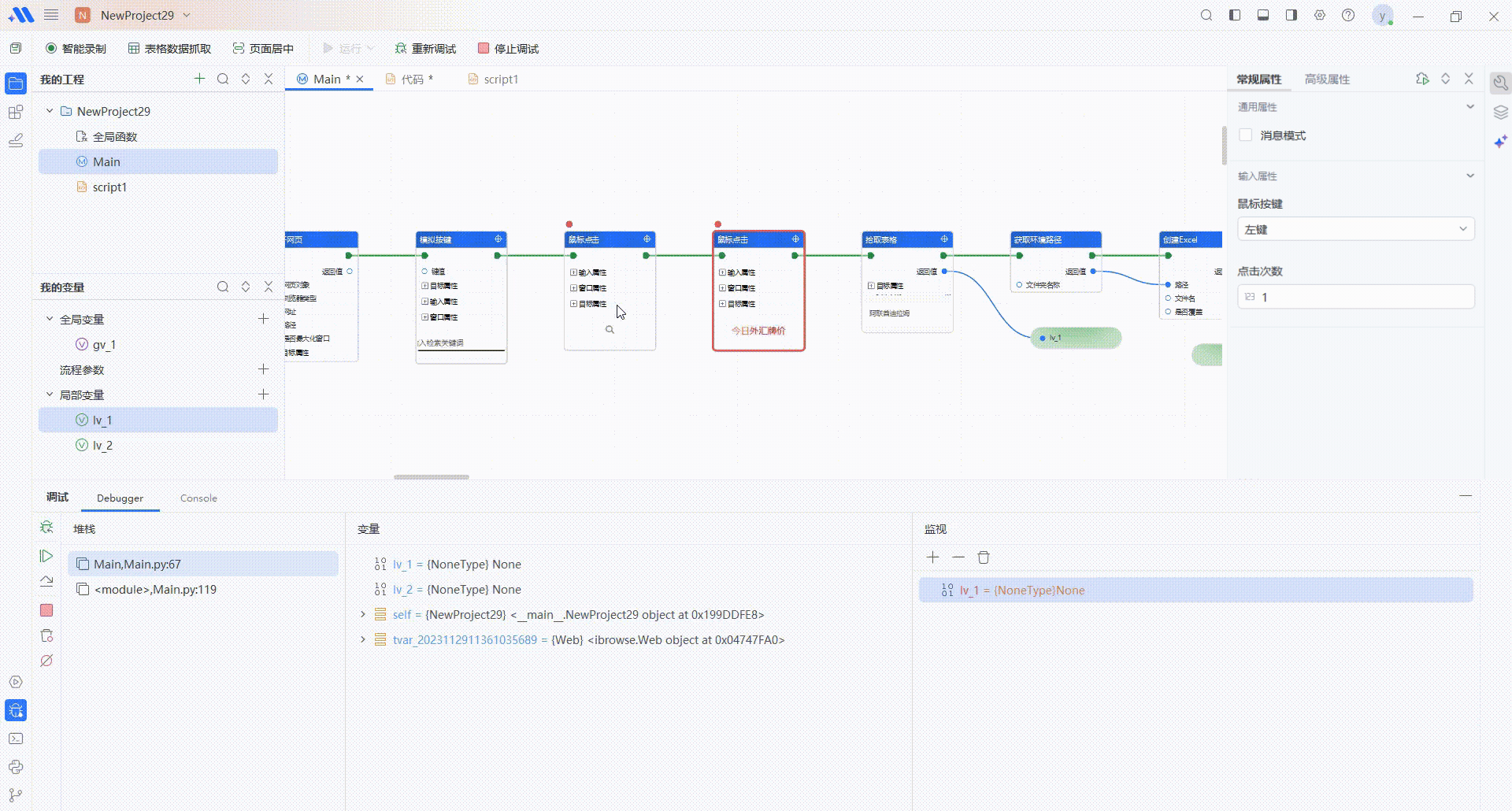Switch to the Console tab
1512x811 pixels.
198,498
